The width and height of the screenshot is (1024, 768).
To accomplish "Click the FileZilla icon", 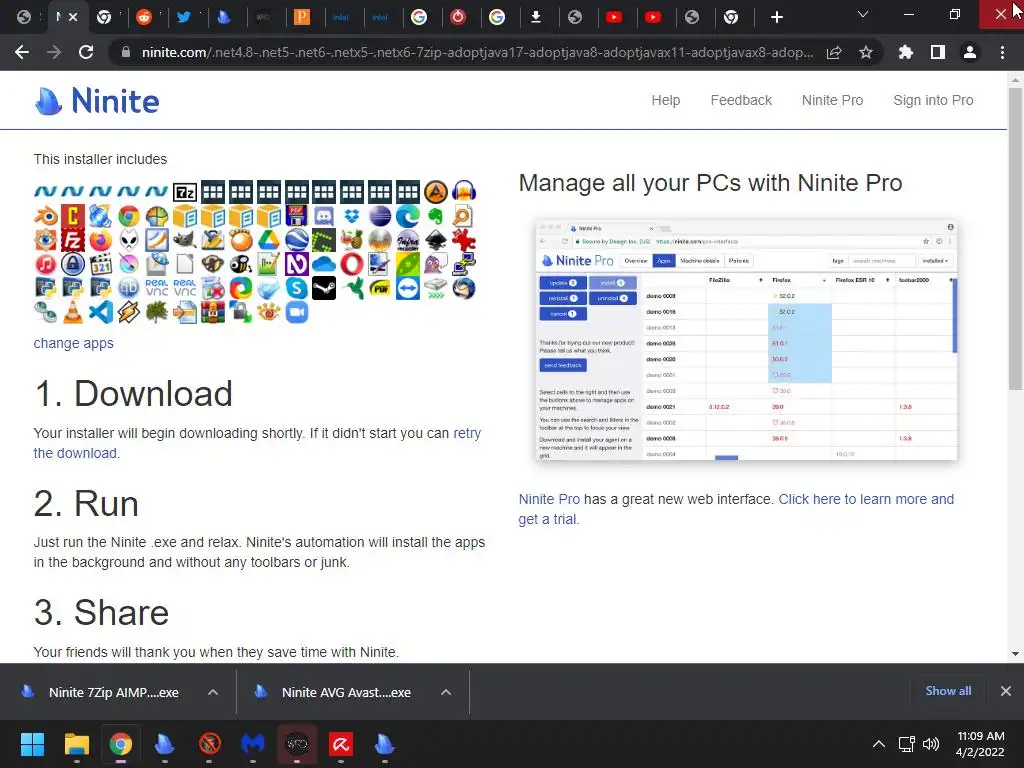I will coord(73,240).
